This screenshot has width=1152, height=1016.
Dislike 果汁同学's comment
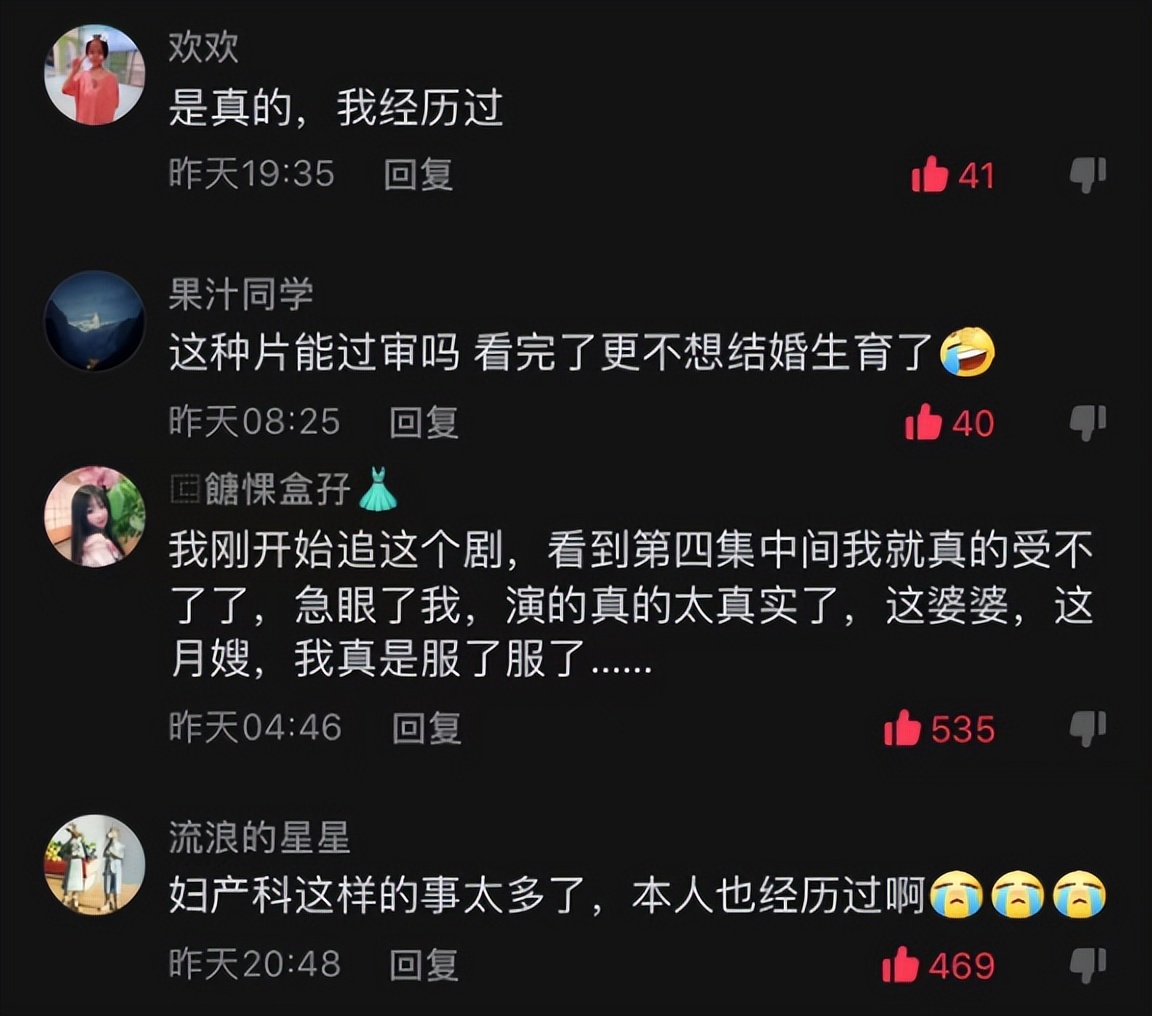(1088, 422)
